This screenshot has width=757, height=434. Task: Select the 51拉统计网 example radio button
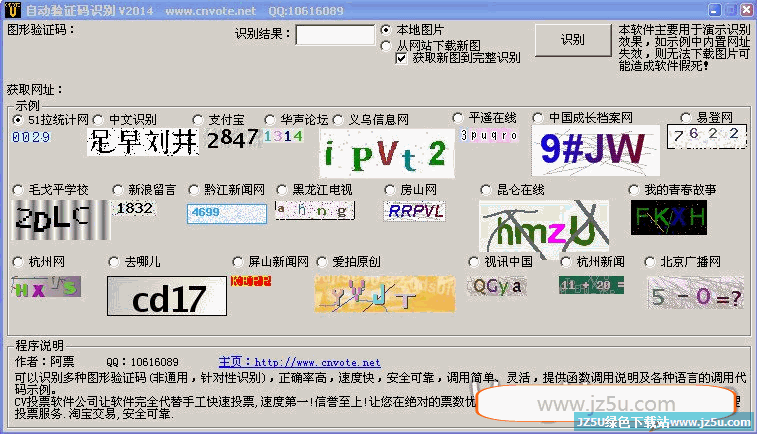tap(18, 119)
